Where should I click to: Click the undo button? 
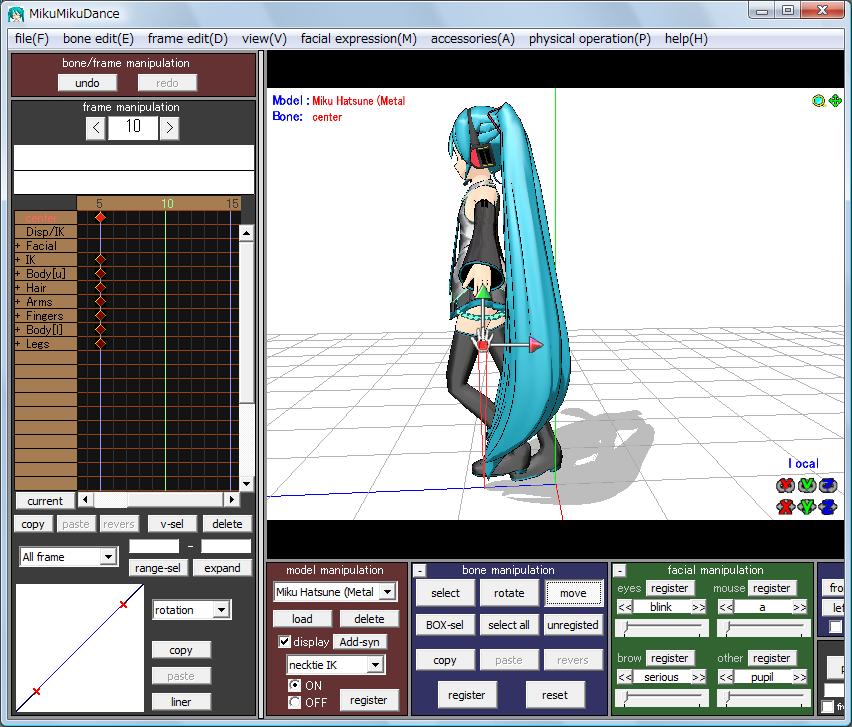click(87, 83)
